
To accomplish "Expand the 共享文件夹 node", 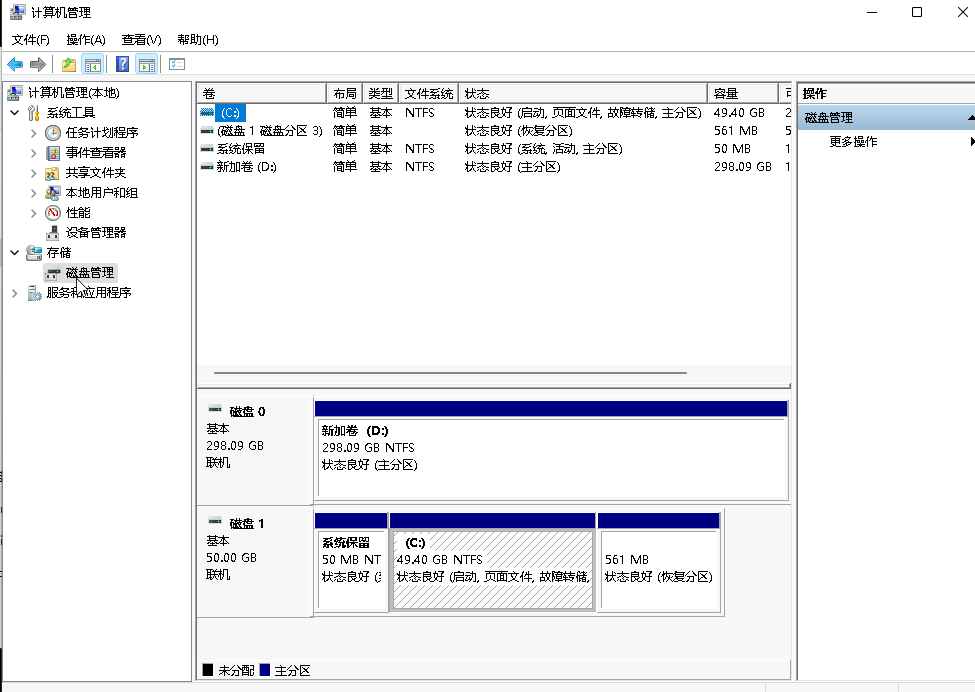I will click(34, 173).
